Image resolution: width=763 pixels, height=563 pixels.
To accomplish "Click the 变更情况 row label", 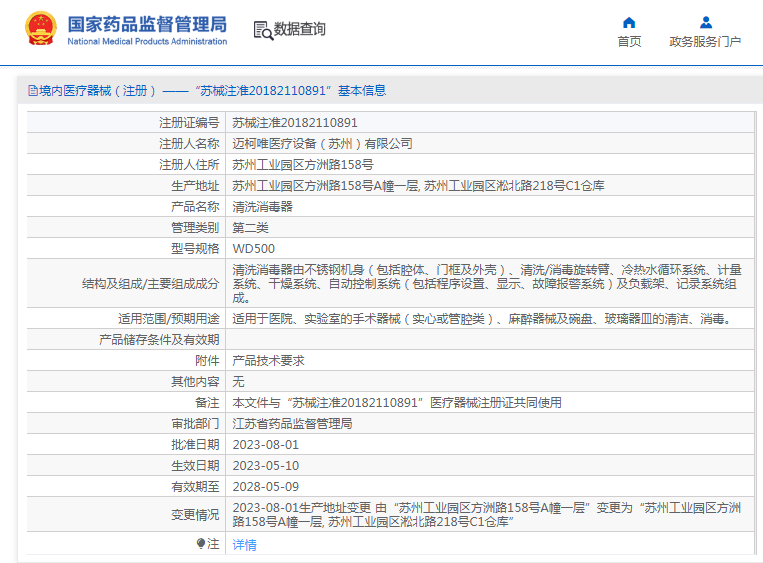I will click(195, 514).
